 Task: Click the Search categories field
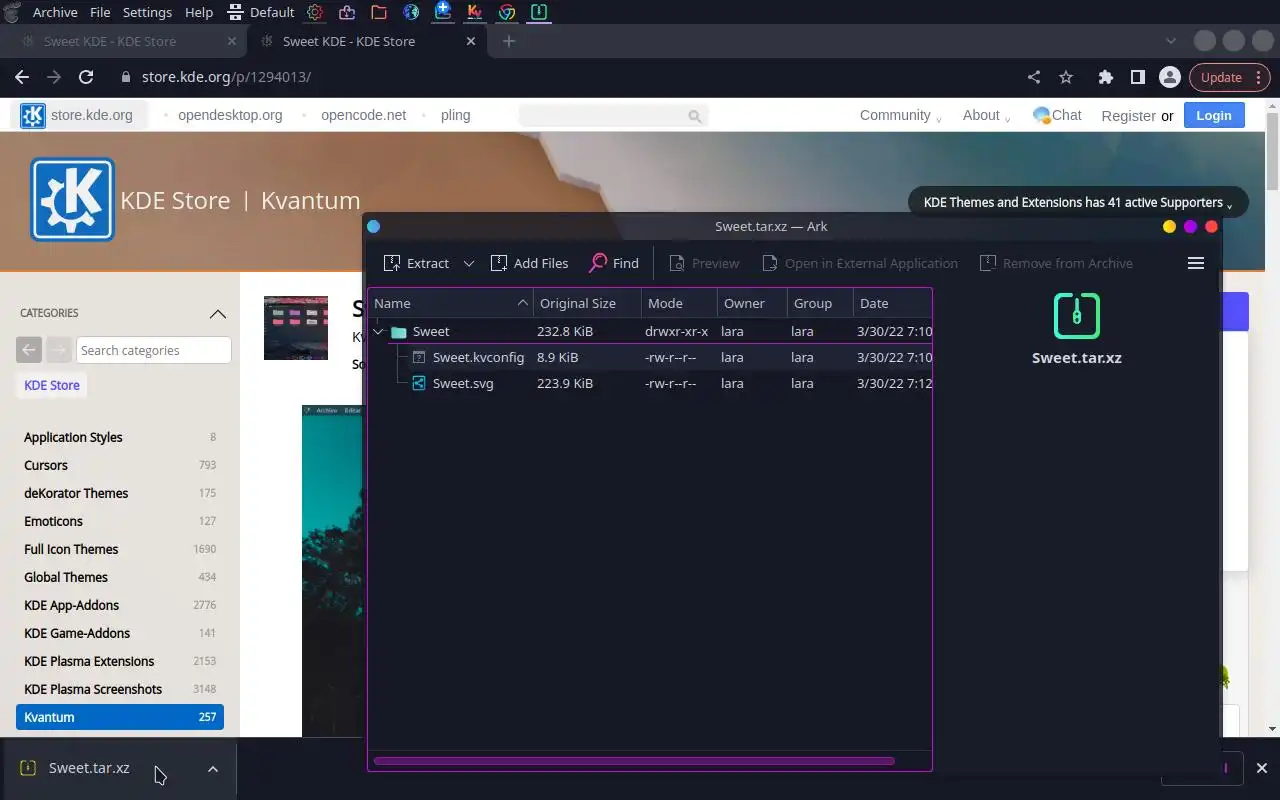[153, 350]
